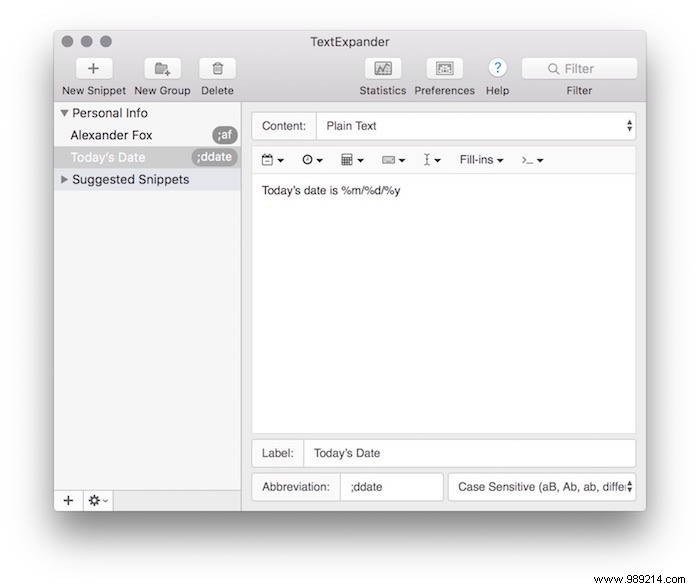This screenshot has height=588, width=700.
Task: Open the cursor position macro dropdown
Action: (432, 160)
